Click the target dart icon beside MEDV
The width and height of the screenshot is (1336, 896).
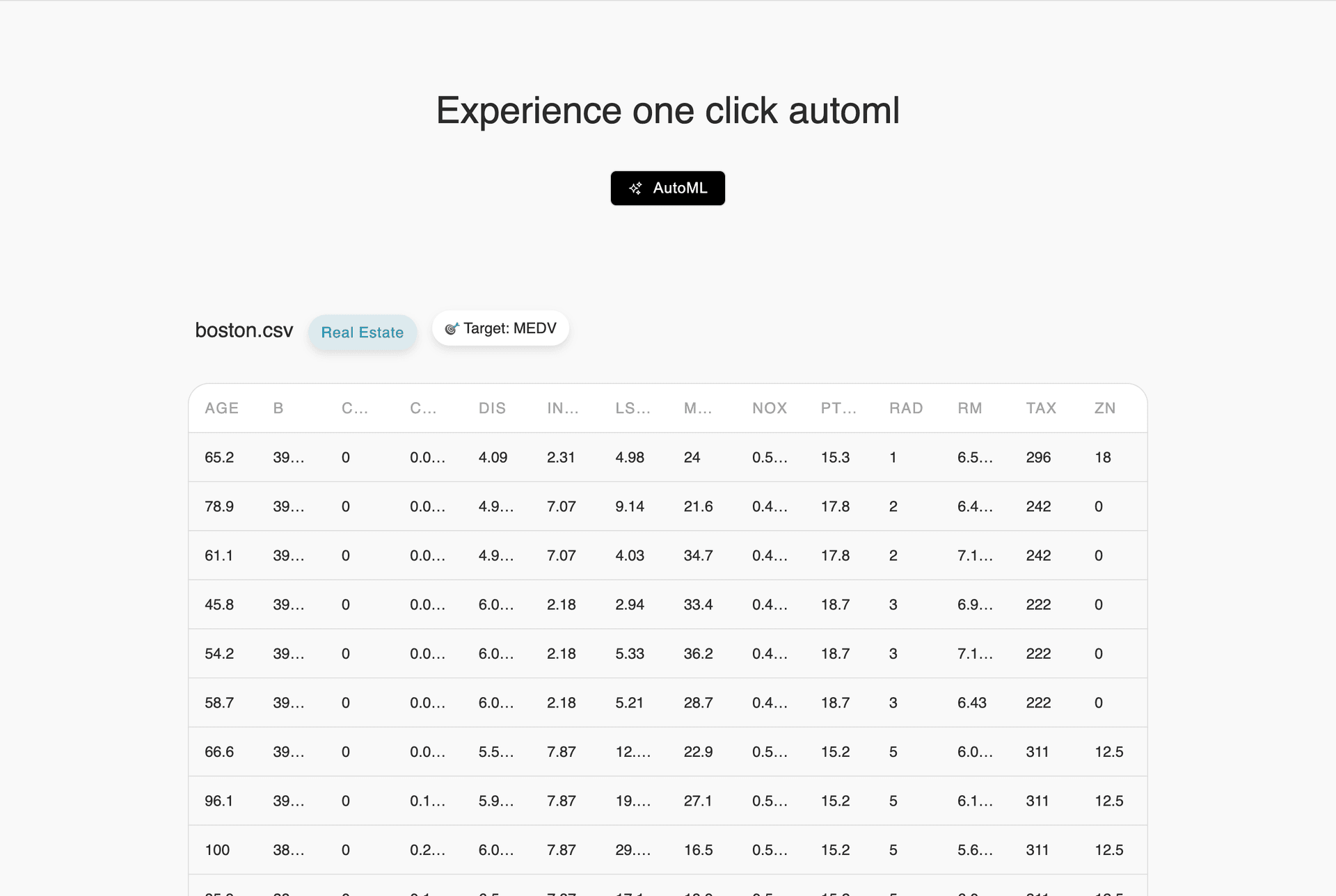pos(452,328)
